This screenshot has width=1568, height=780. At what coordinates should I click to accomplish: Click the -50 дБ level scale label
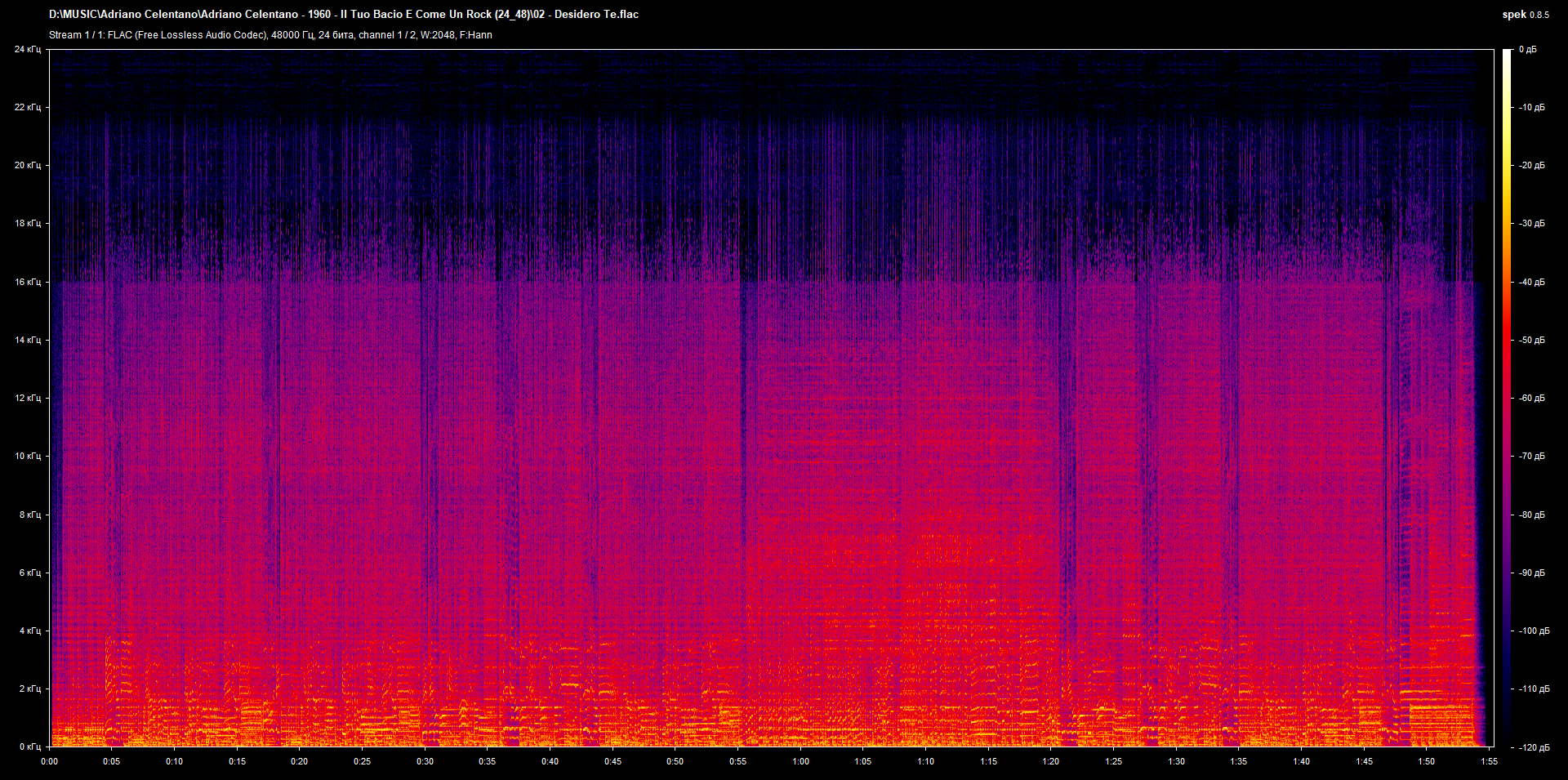pos(1531,341)
